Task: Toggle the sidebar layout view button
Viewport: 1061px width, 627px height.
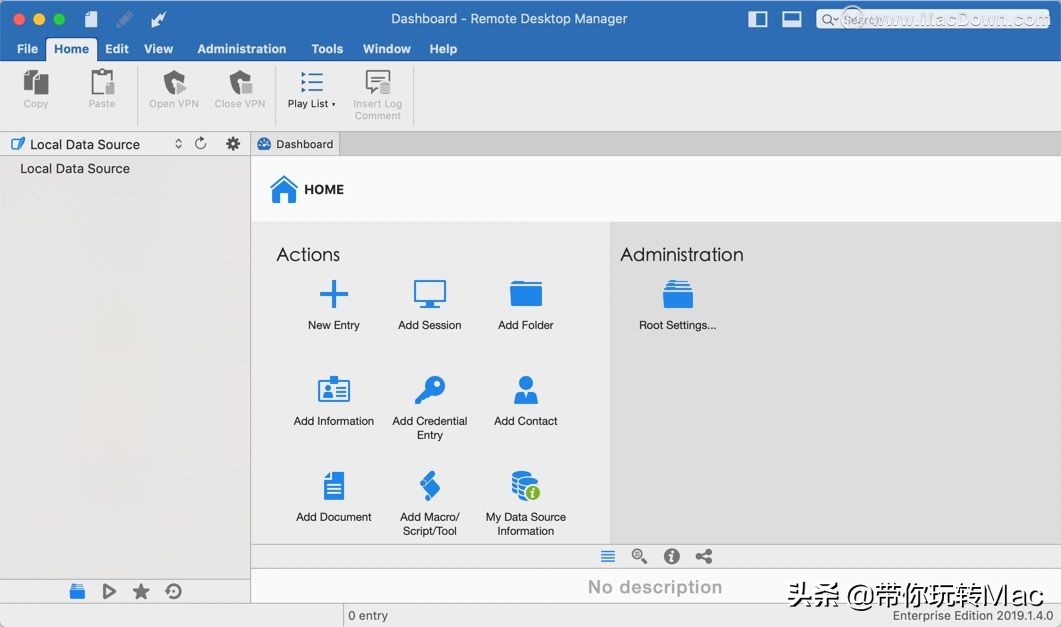Action: [758, 19]
